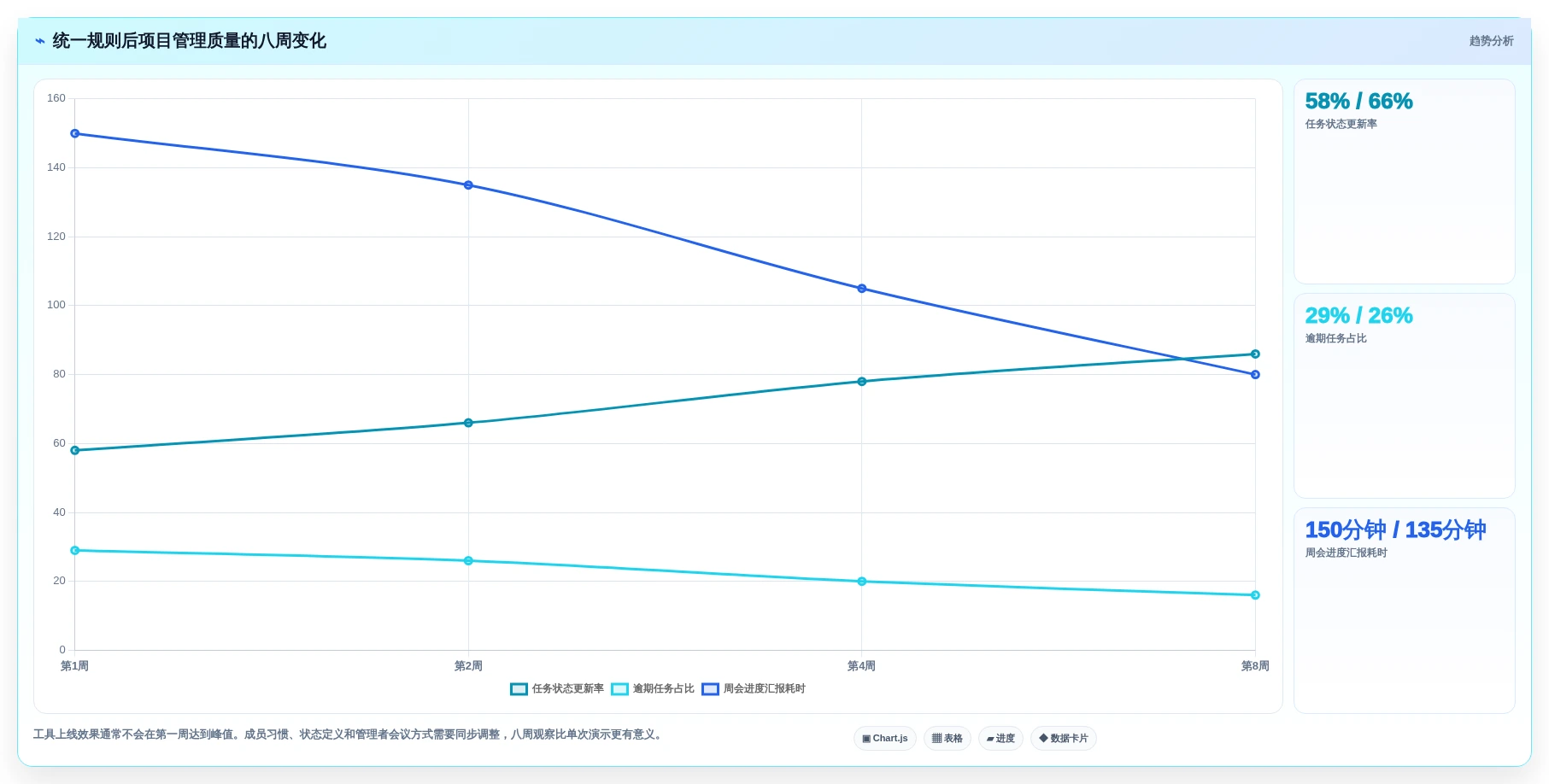Click the 第8周 point at 80 on the blue line
Image resolution: width=1549 pixels, height=784 pixels.
(1255, 375)
